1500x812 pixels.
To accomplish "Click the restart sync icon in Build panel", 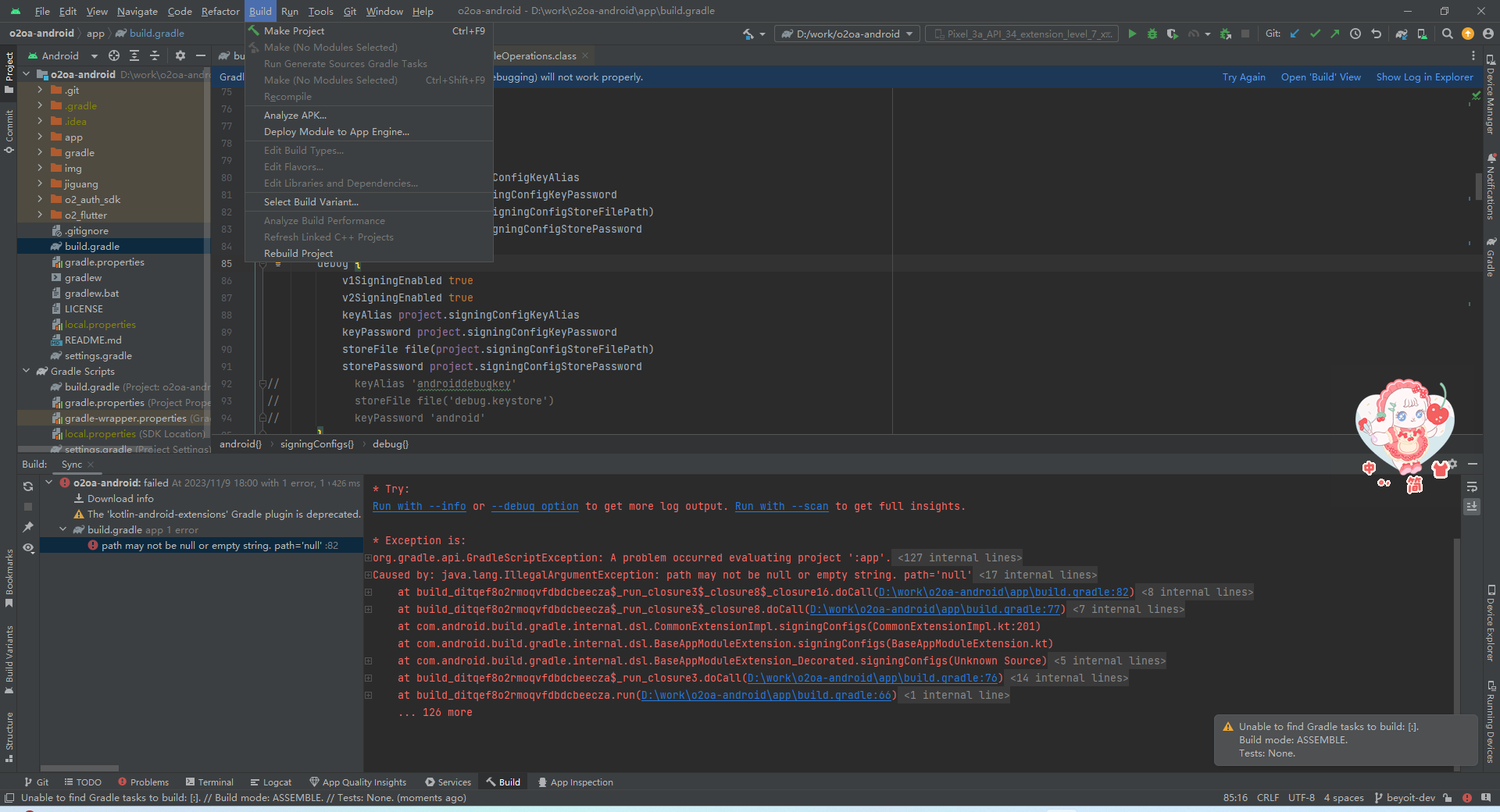I will pos(28,486).
